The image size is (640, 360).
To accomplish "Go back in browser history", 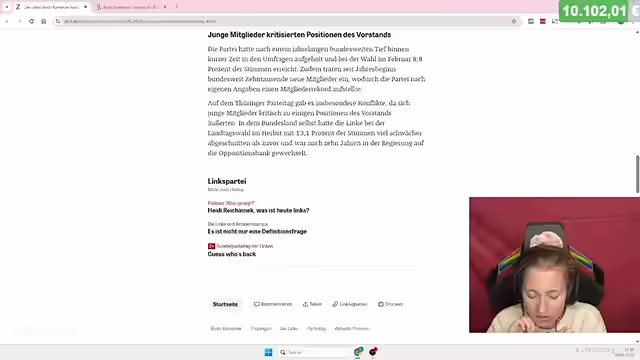I will (7, 21).
